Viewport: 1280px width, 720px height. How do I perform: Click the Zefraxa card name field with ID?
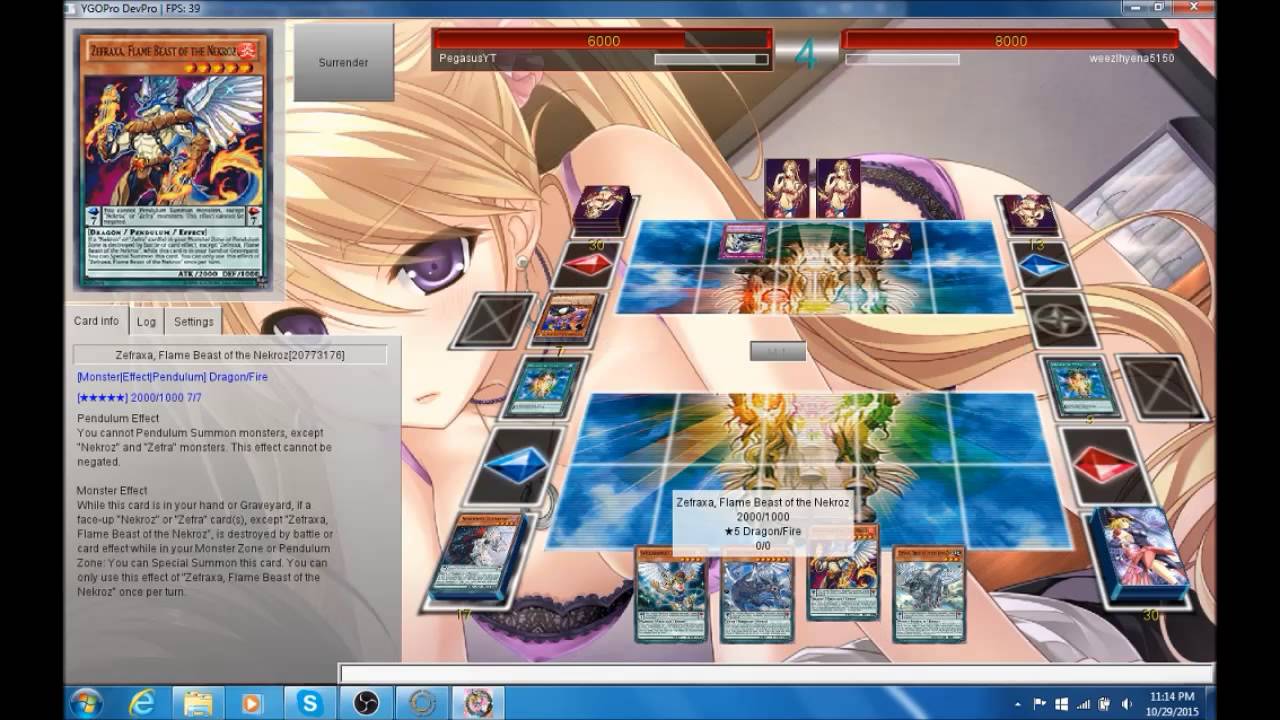(x=230, y=355)
